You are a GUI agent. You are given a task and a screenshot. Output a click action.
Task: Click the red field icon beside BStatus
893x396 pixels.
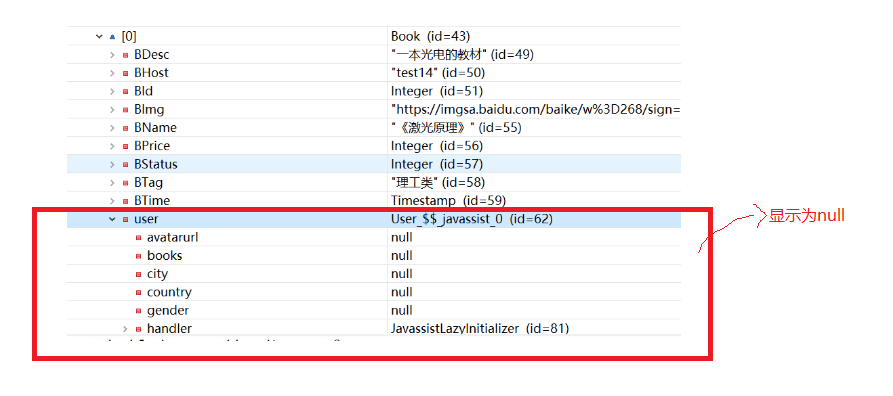coord(125,164)
